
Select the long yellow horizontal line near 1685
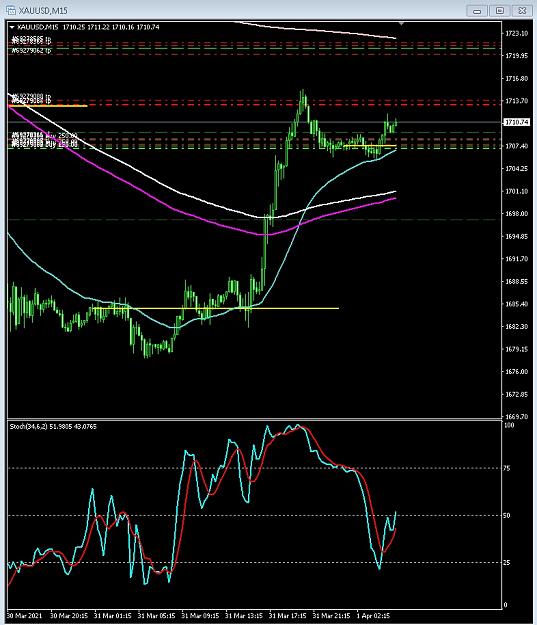[x=215, y=308]
